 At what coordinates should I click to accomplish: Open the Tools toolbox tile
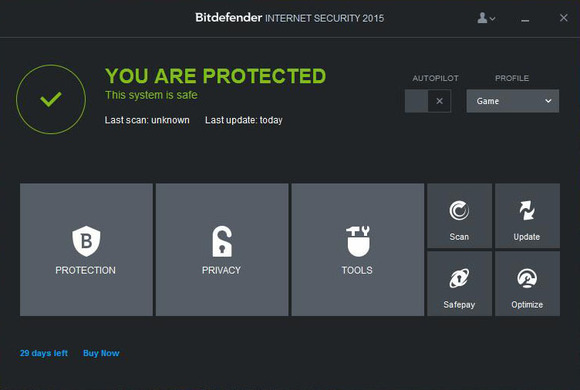click(x=358, y=250)
